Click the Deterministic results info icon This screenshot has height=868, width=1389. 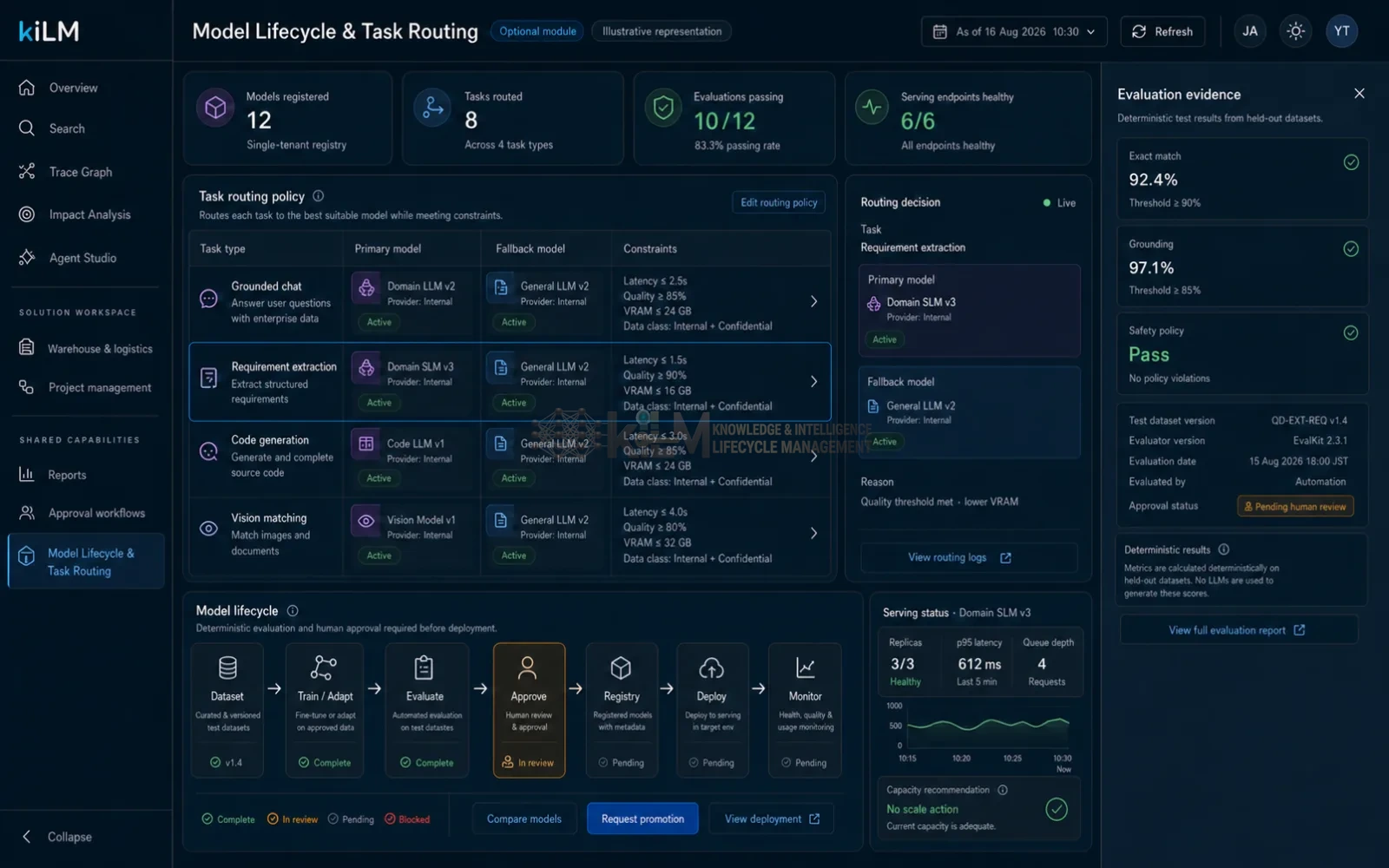[1223, 549]
